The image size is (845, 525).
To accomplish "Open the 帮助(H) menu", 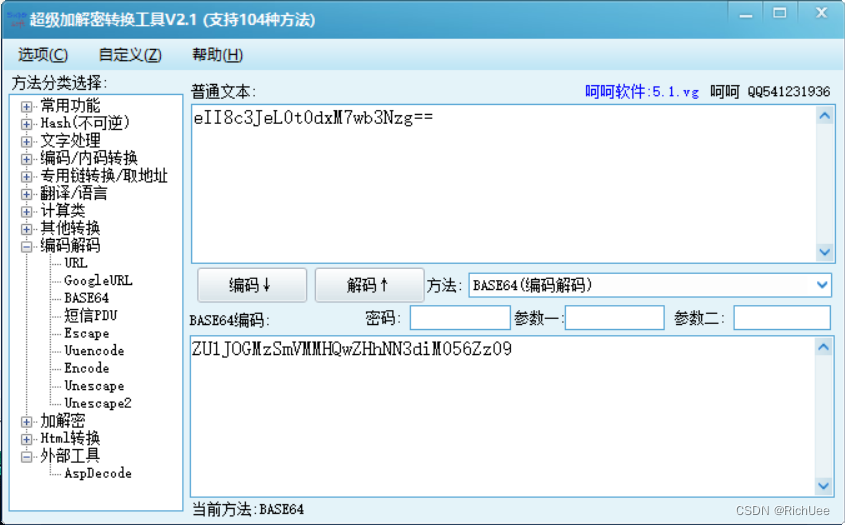I will (x=217, y=54).
